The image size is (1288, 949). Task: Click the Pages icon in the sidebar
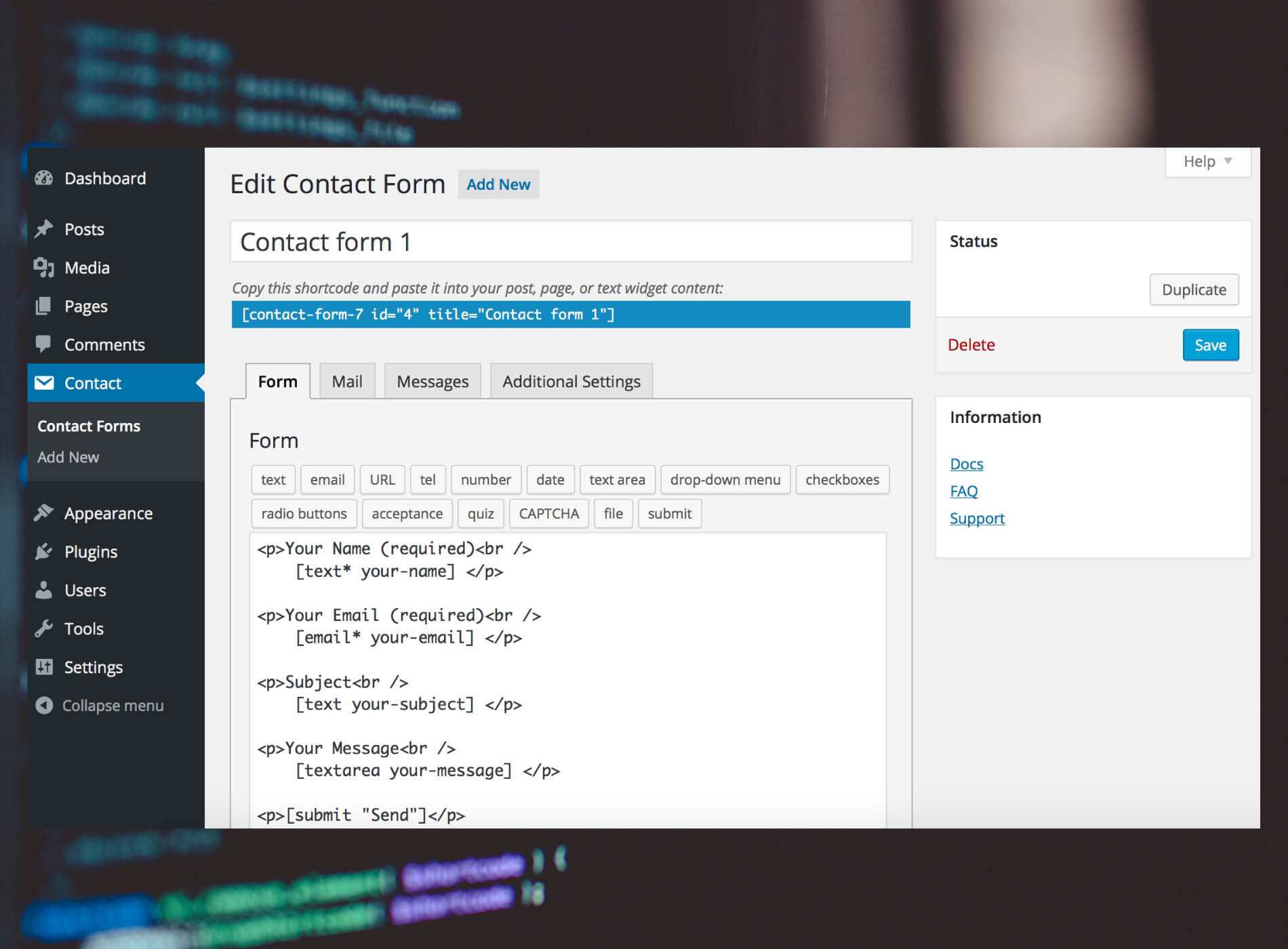pyautogui.click(x=43, y=306)
